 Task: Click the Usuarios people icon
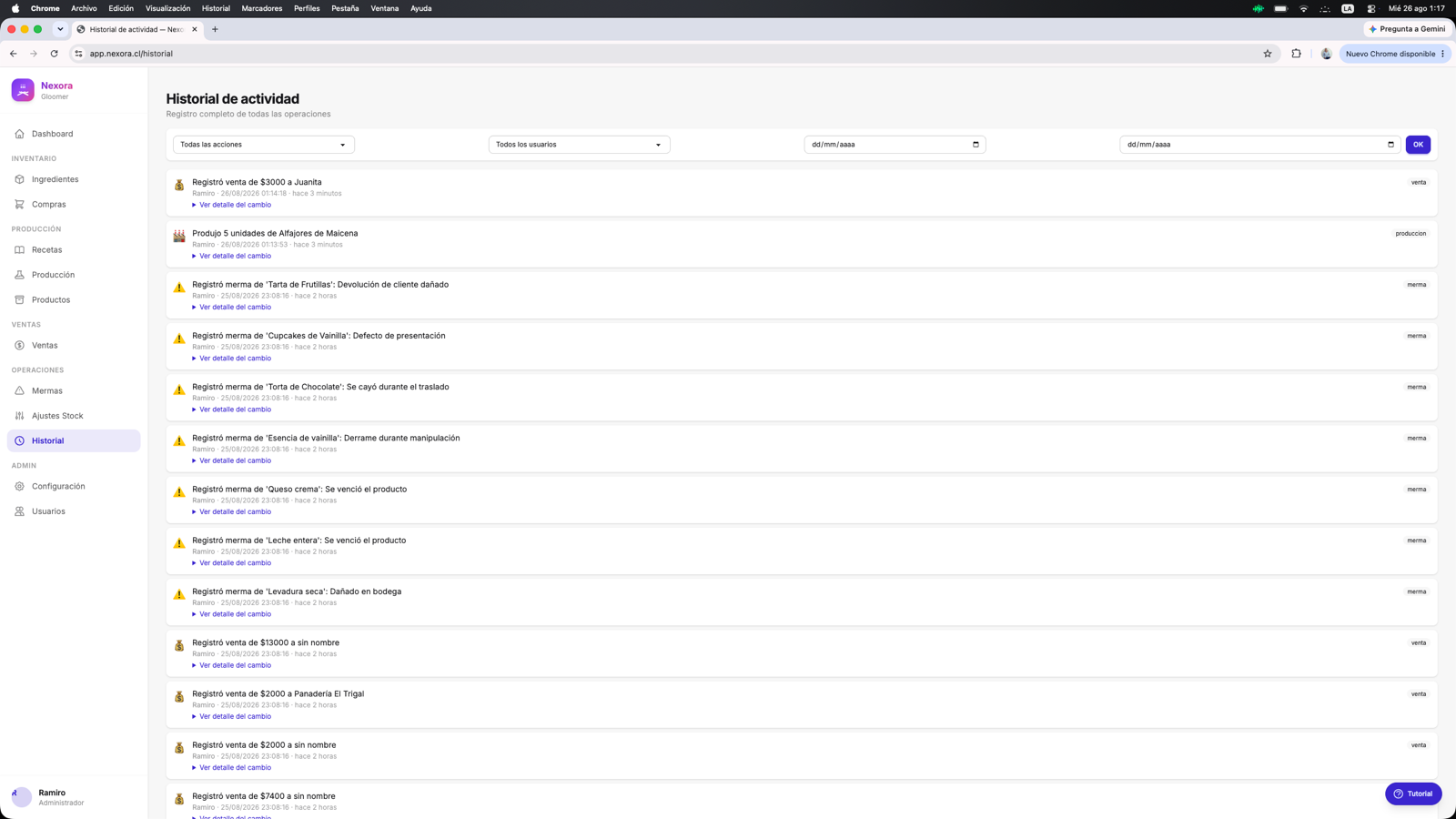pyautogui.click(x=19, y=511)
